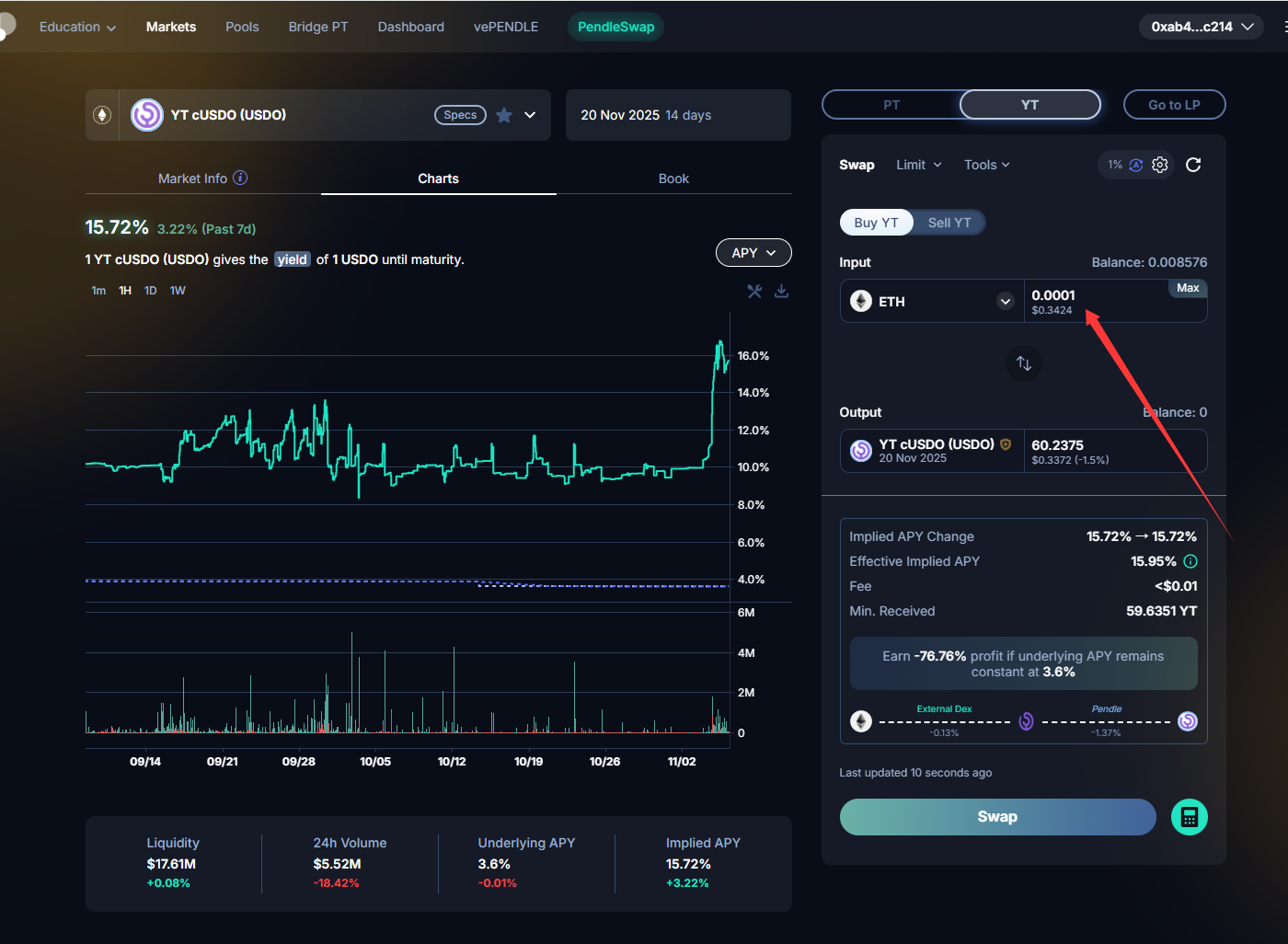
Task: Expand the APY chart type dropdown
Action: pos(753,253)
